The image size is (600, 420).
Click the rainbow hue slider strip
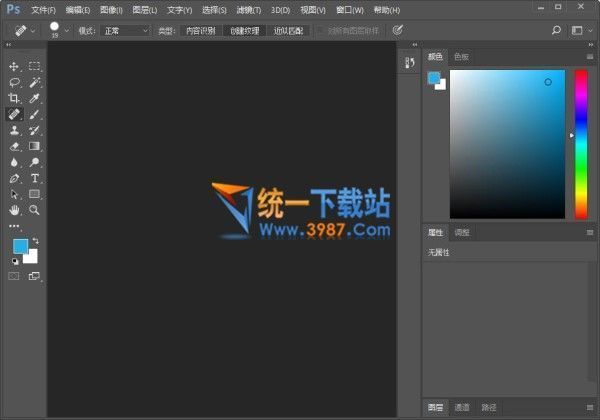click(x=580, y=143)
